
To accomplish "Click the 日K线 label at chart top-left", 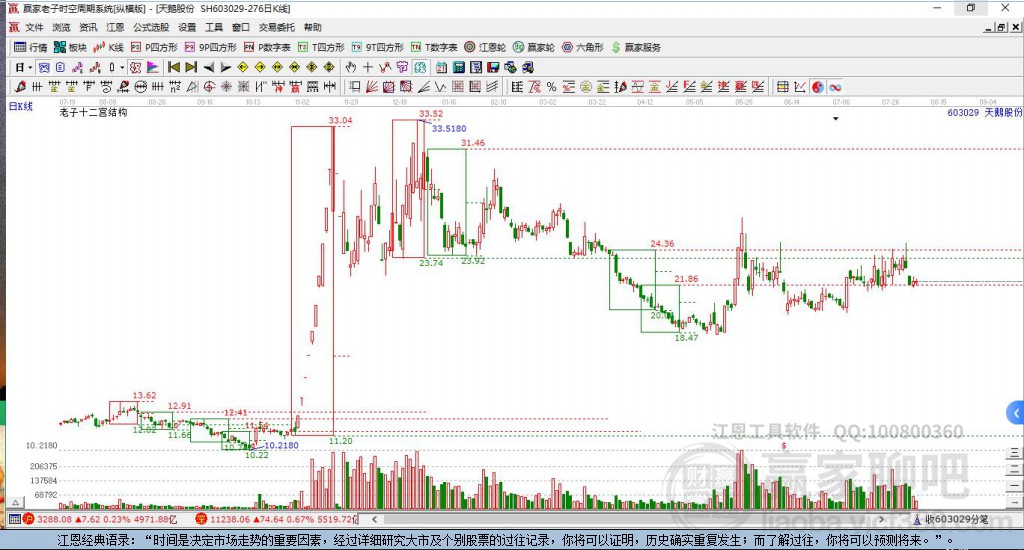I will pos(20,106).
